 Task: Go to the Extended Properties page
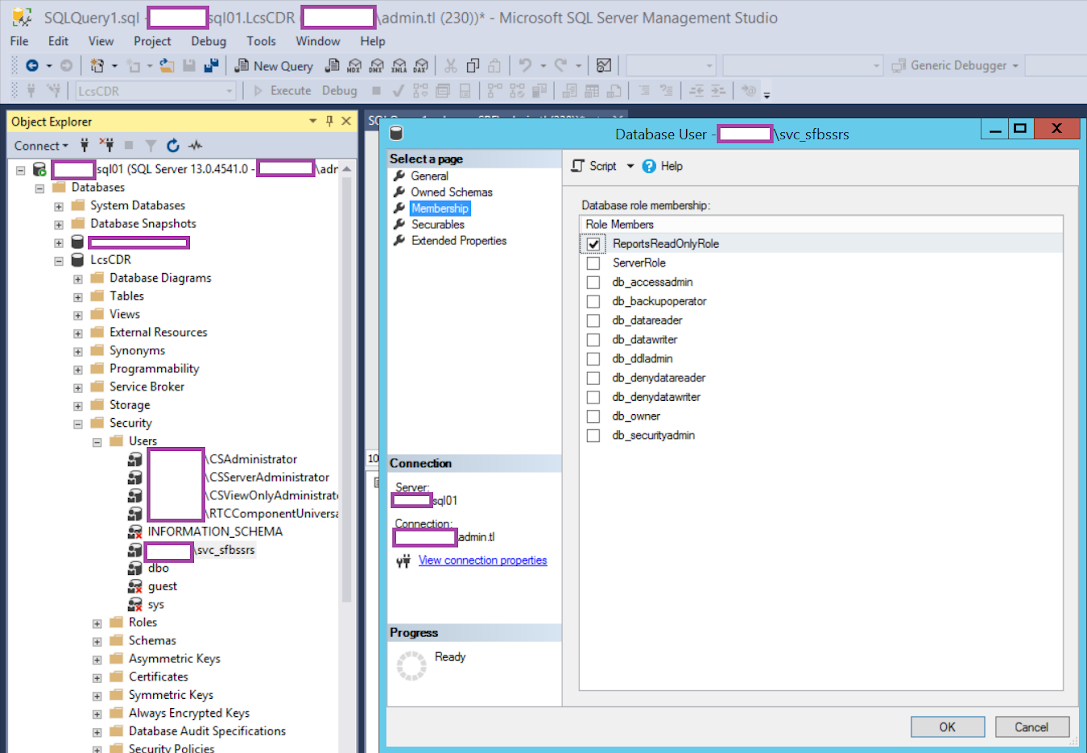pos(459,241)
